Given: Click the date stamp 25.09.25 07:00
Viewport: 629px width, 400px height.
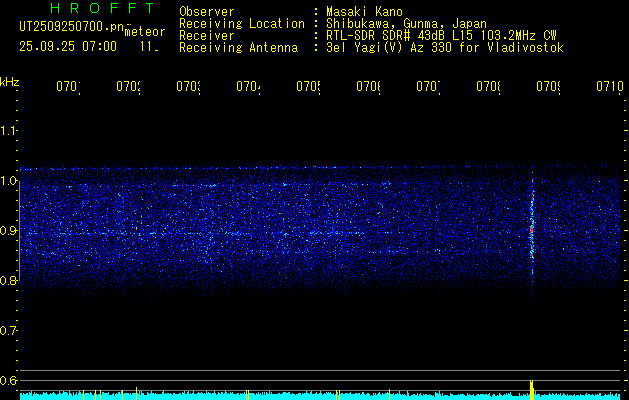Looking at the screenshot, I should pos(68,46).
